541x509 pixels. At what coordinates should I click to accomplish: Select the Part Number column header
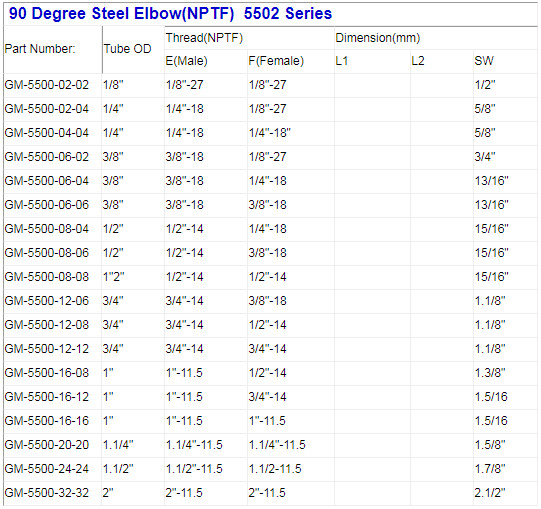coord(40,49)
